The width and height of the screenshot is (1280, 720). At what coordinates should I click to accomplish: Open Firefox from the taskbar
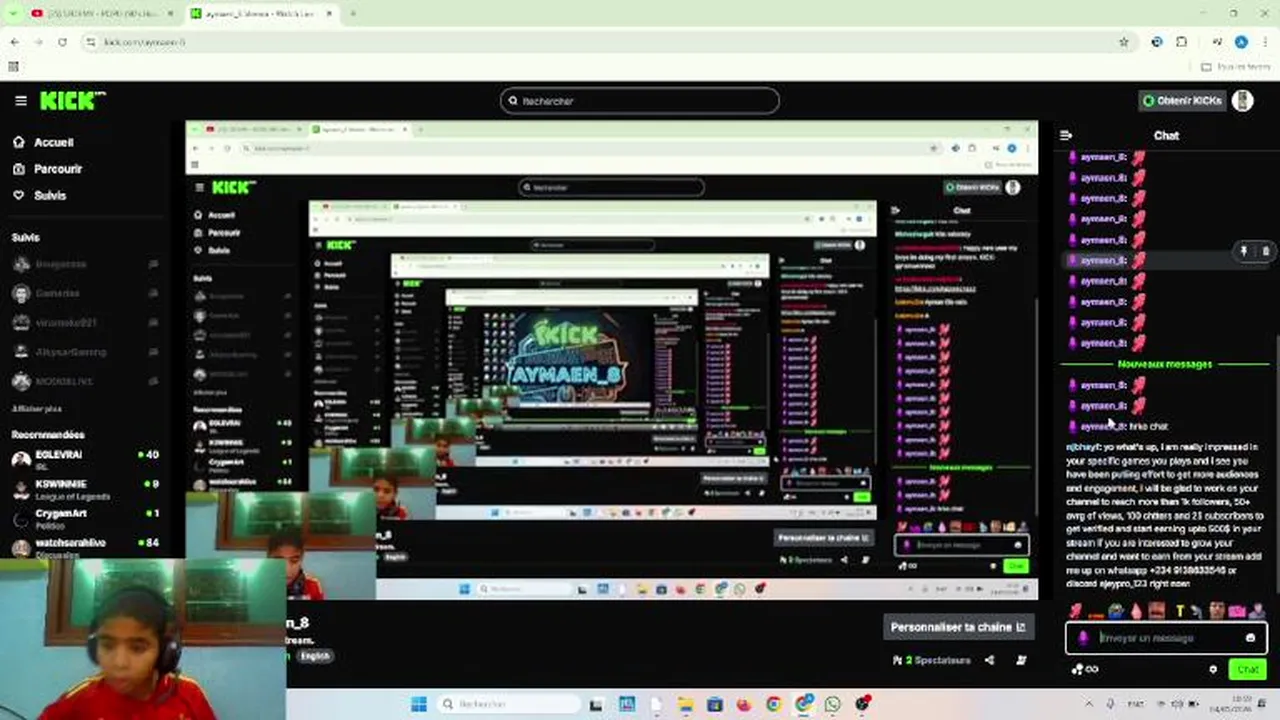click(744, 704)
